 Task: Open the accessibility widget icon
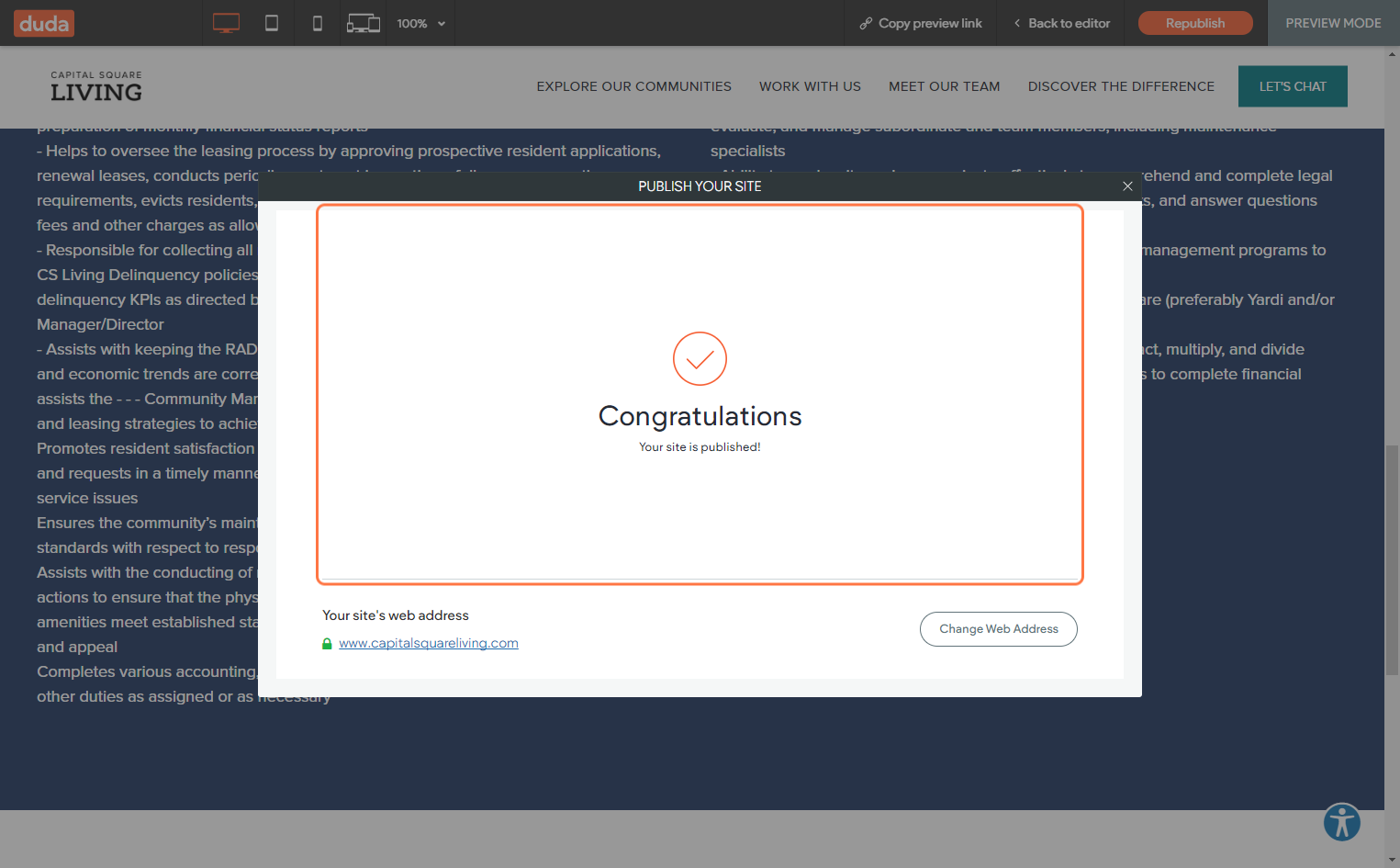click(1342, 822)
